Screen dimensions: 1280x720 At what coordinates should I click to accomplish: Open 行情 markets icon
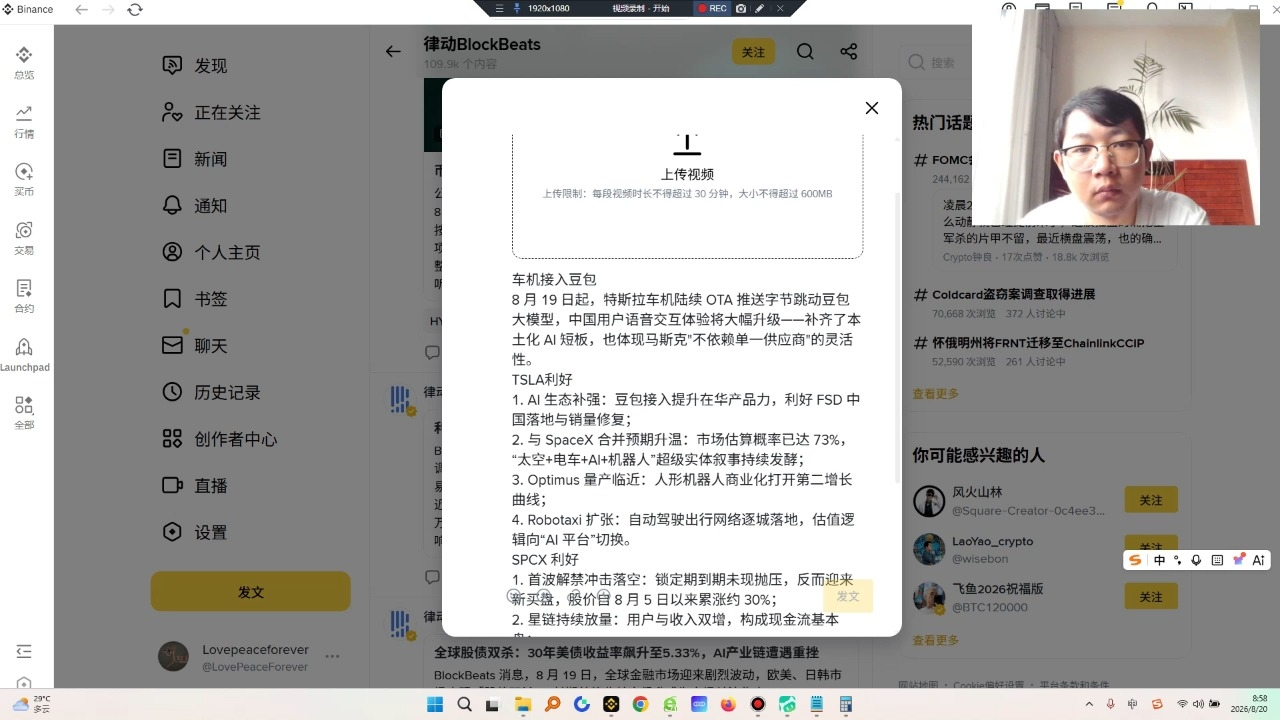coord(24,121)
